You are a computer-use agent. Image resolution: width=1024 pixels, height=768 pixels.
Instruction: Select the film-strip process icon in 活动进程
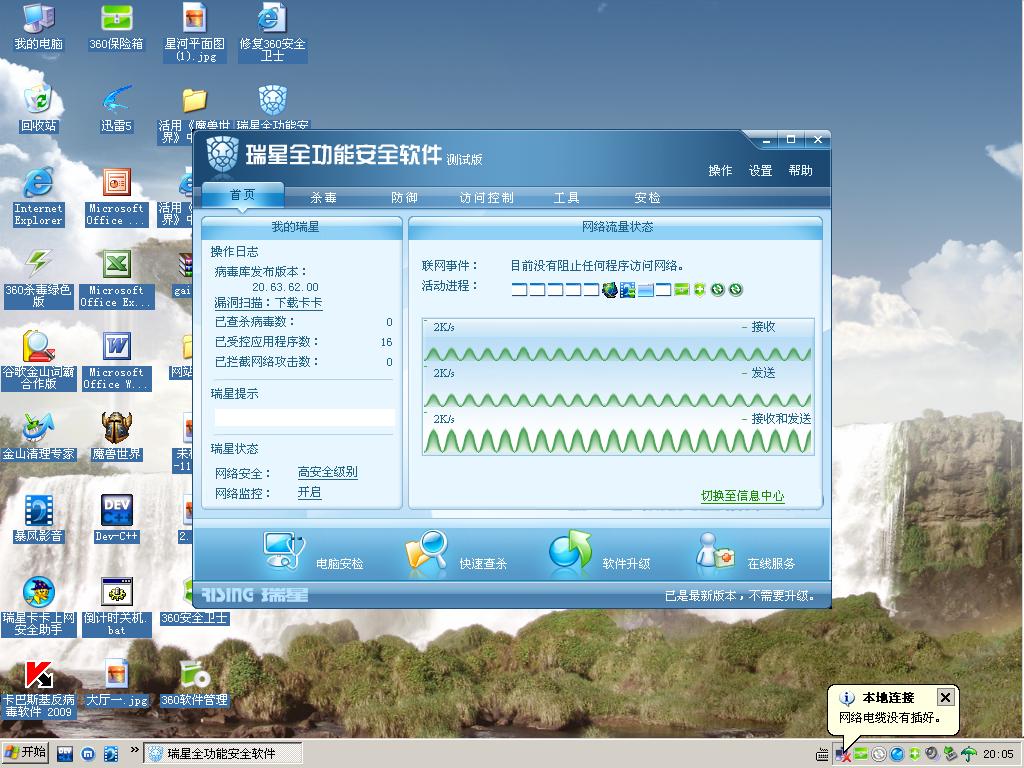coord(628,289)
